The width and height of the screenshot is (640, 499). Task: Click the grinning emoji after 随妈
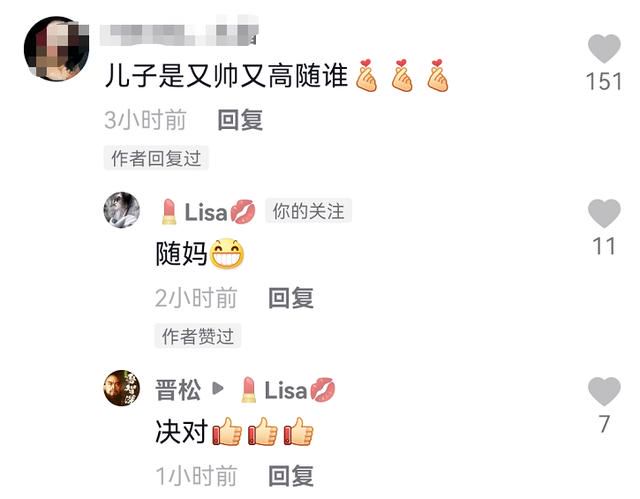(x=227, y=253)
